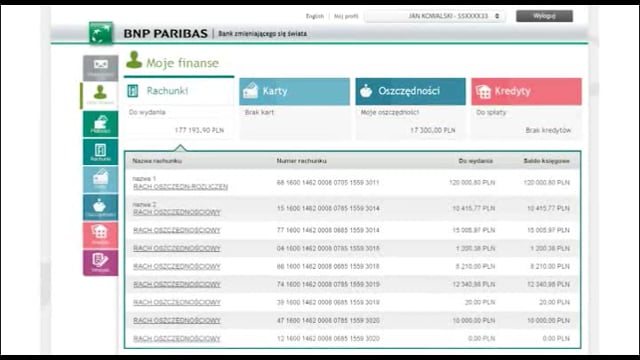Click the Nazwa rachunku column header
640x360 pixels.
pyautogui.click(x=157, y=161)
